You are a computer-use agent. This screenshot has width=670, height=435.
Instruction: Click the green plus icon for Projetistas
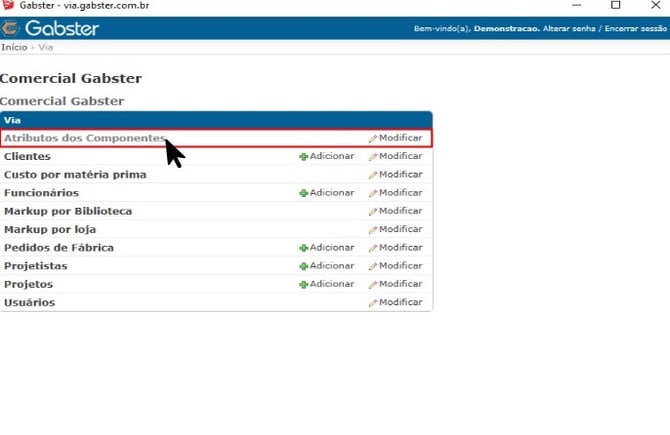pyautogui.click(x=304, y=266)
